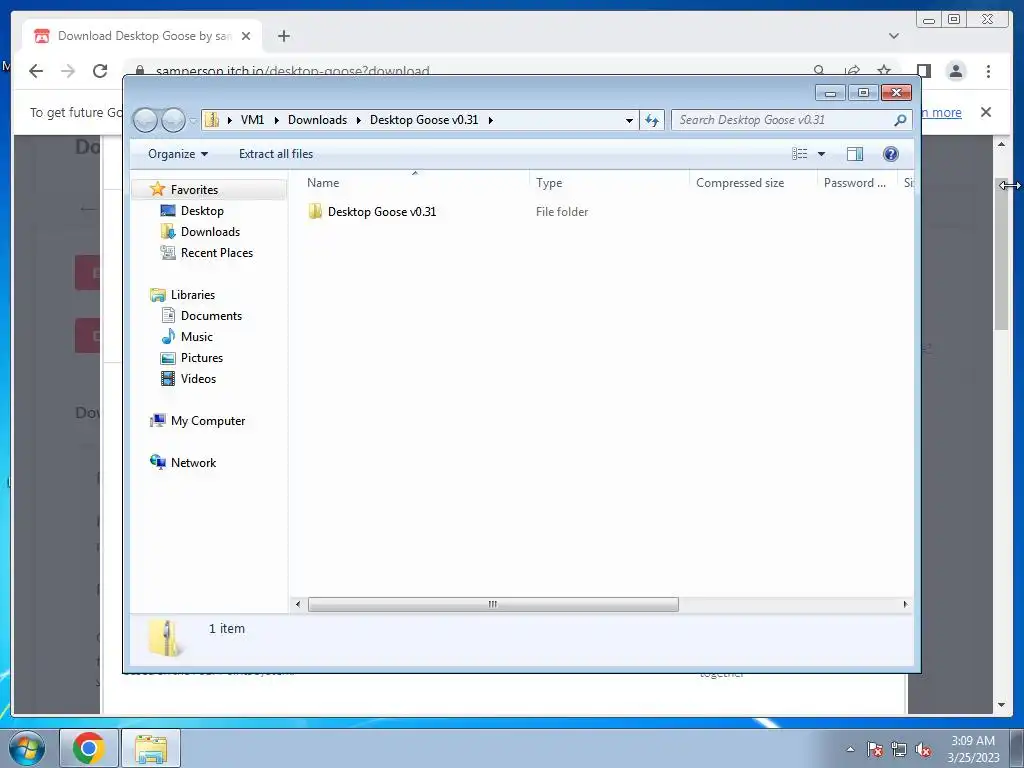
Task: Click the Chrome page vertical scrollbar thumb
Action: (x=1001, y=253)
